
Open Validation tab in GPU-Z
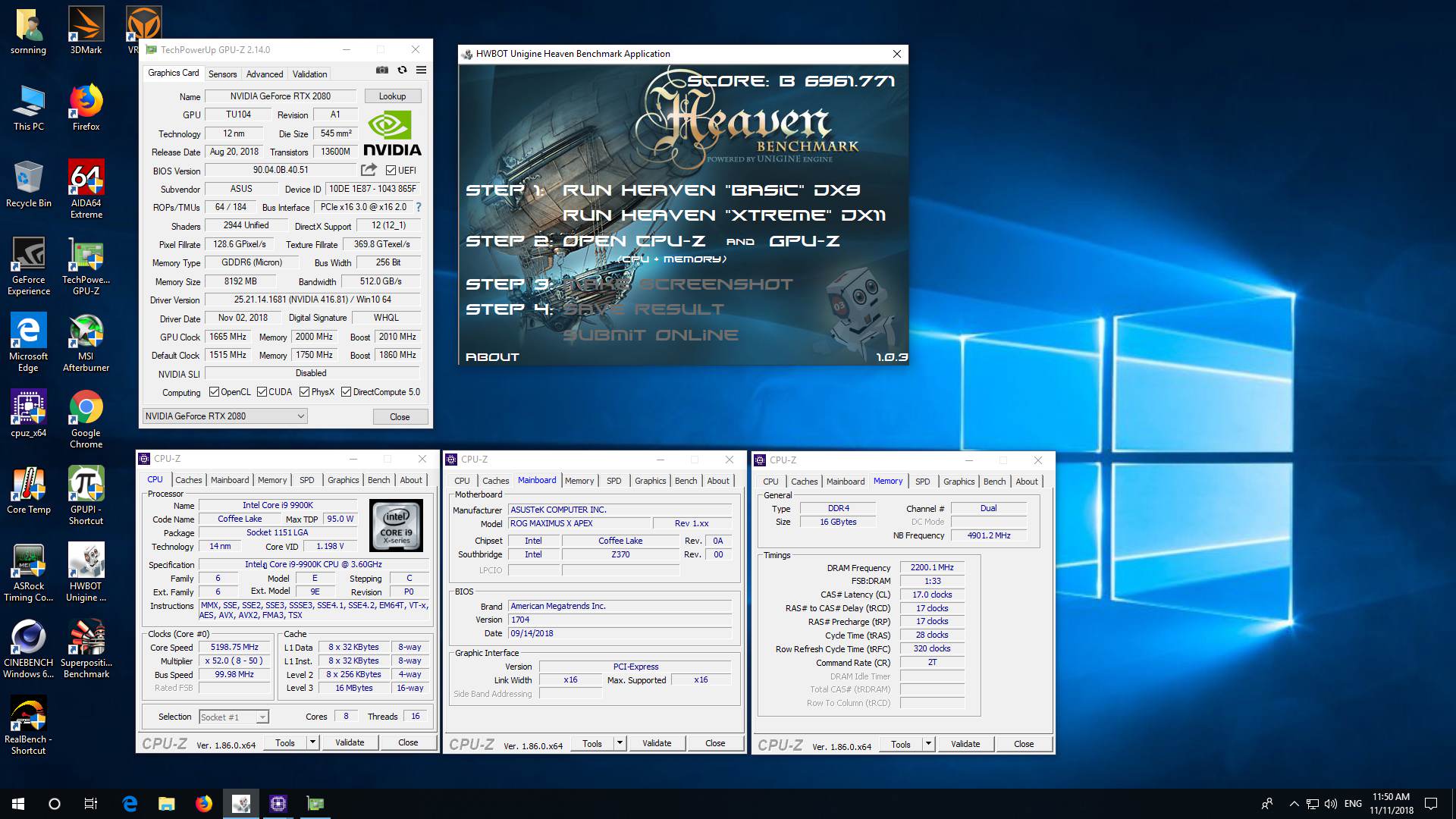pyautogui.click(x=309, y=74)
